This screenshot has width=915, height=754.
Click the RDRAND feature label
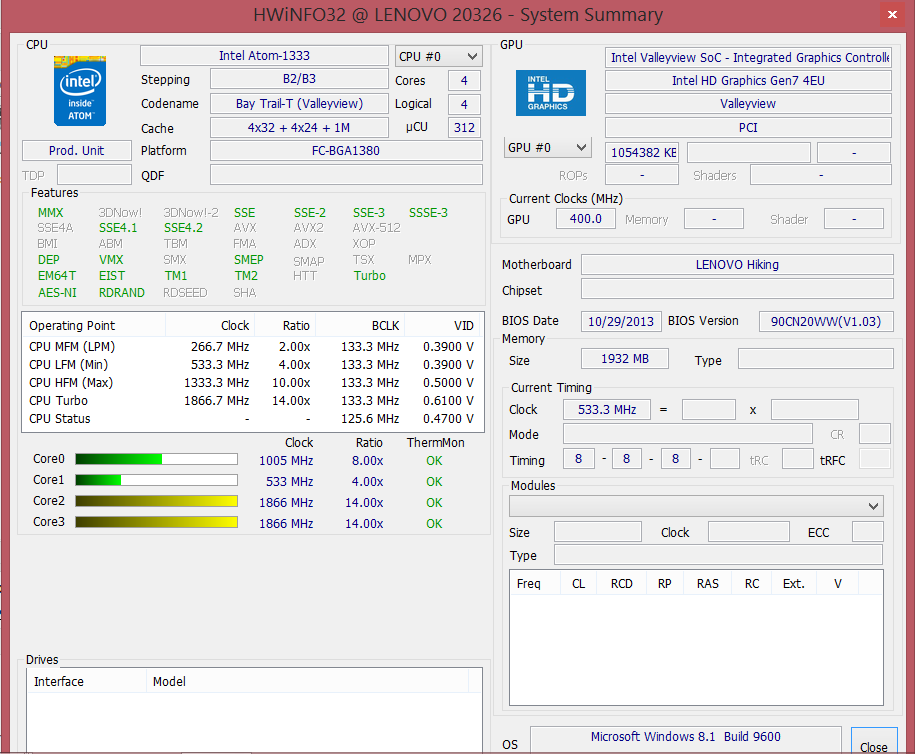(x=122, y=292)
